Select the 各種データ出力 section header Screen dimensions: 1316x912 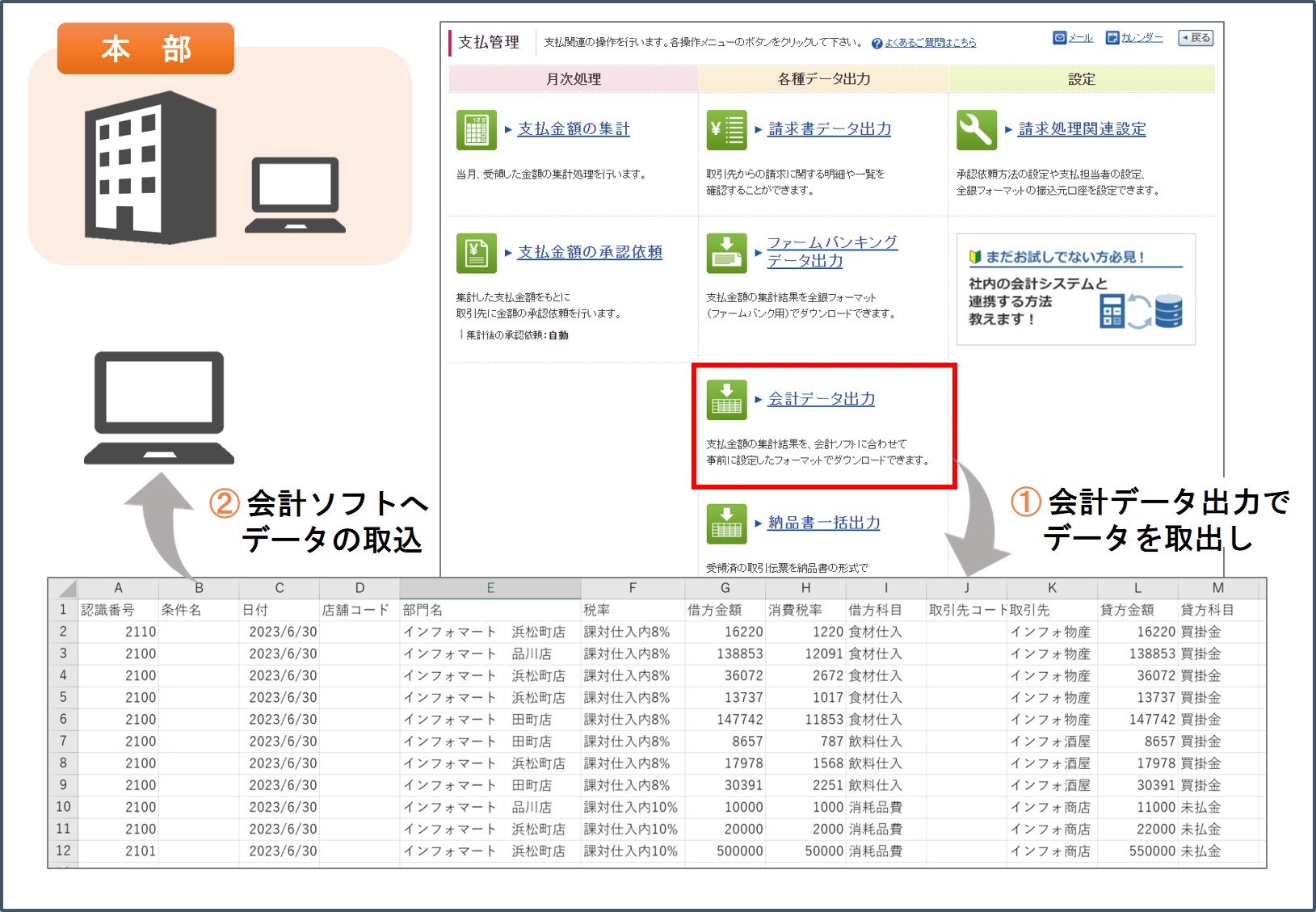pos(824,79)
